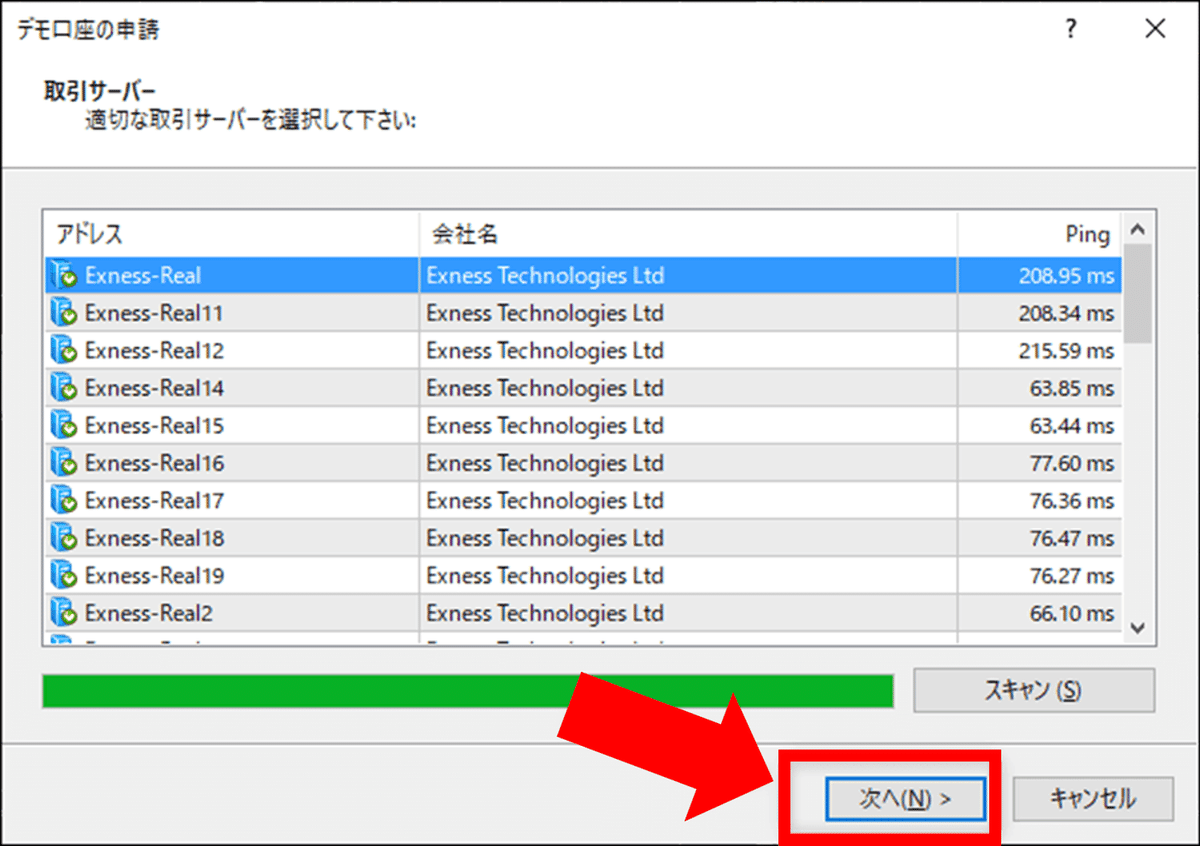Viewport: 1200px width, 846px height.
Task: Click the 次へ(N) > next button
Action: 906,799
